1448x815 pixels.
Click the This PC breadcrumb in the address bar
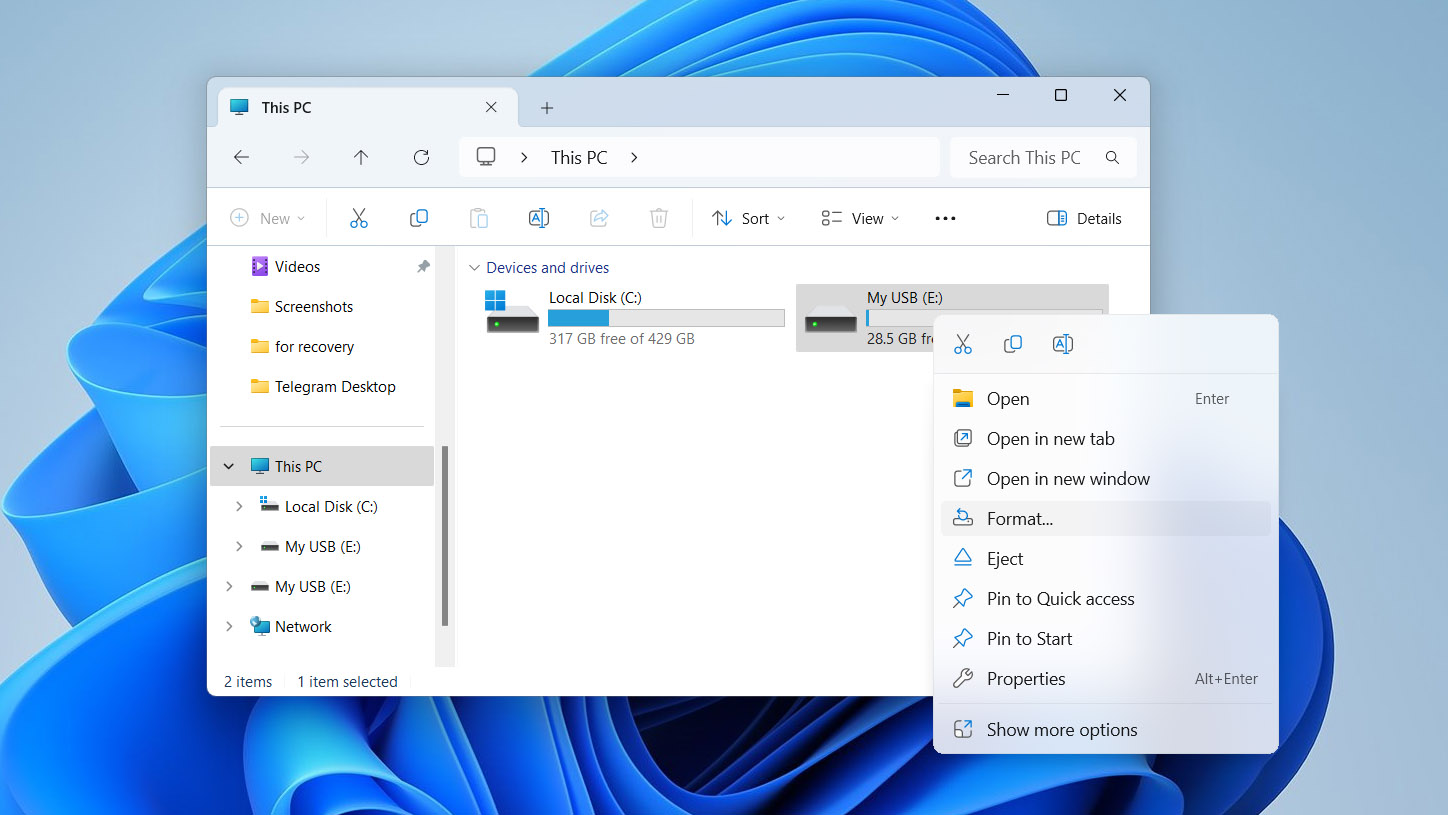579,157
